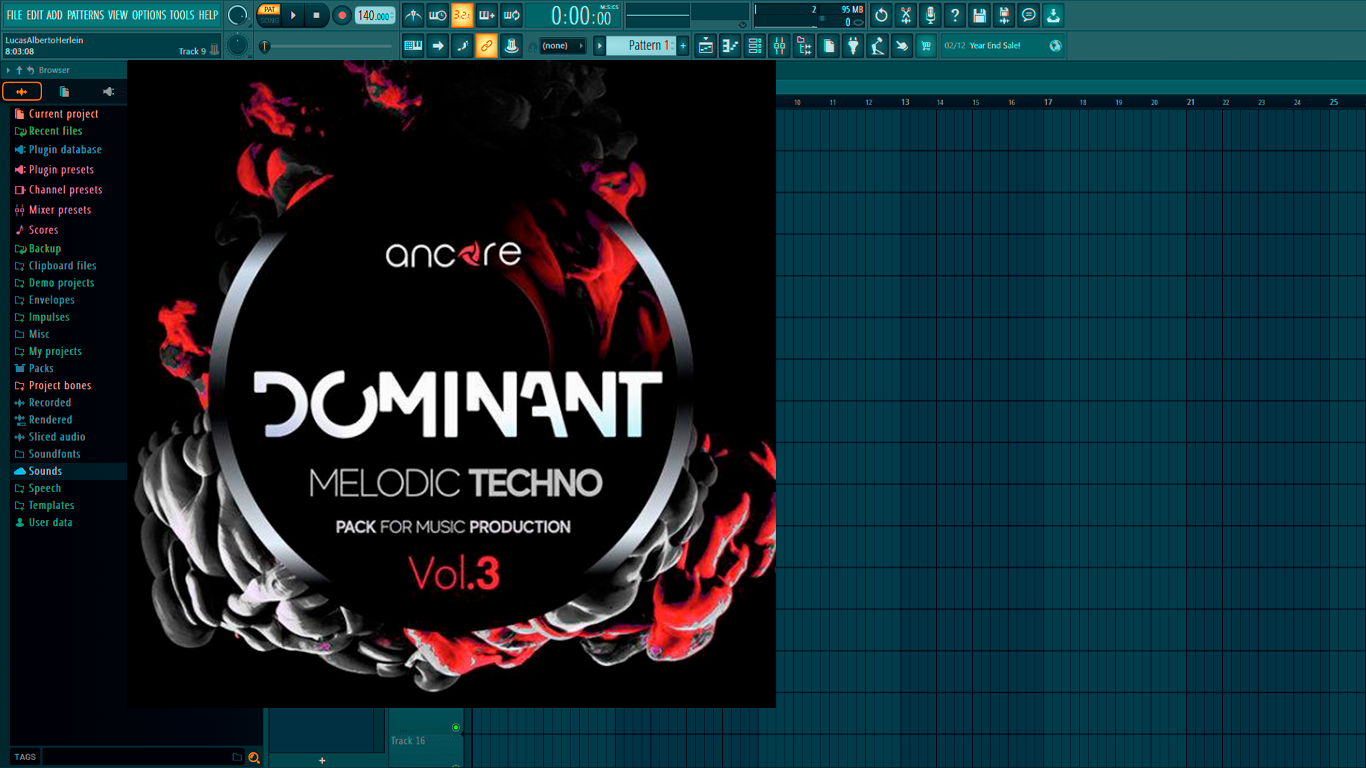Select the Pattern 1 selector
Viewport: 1366px width, 768px height.
[x=642, y=46]
